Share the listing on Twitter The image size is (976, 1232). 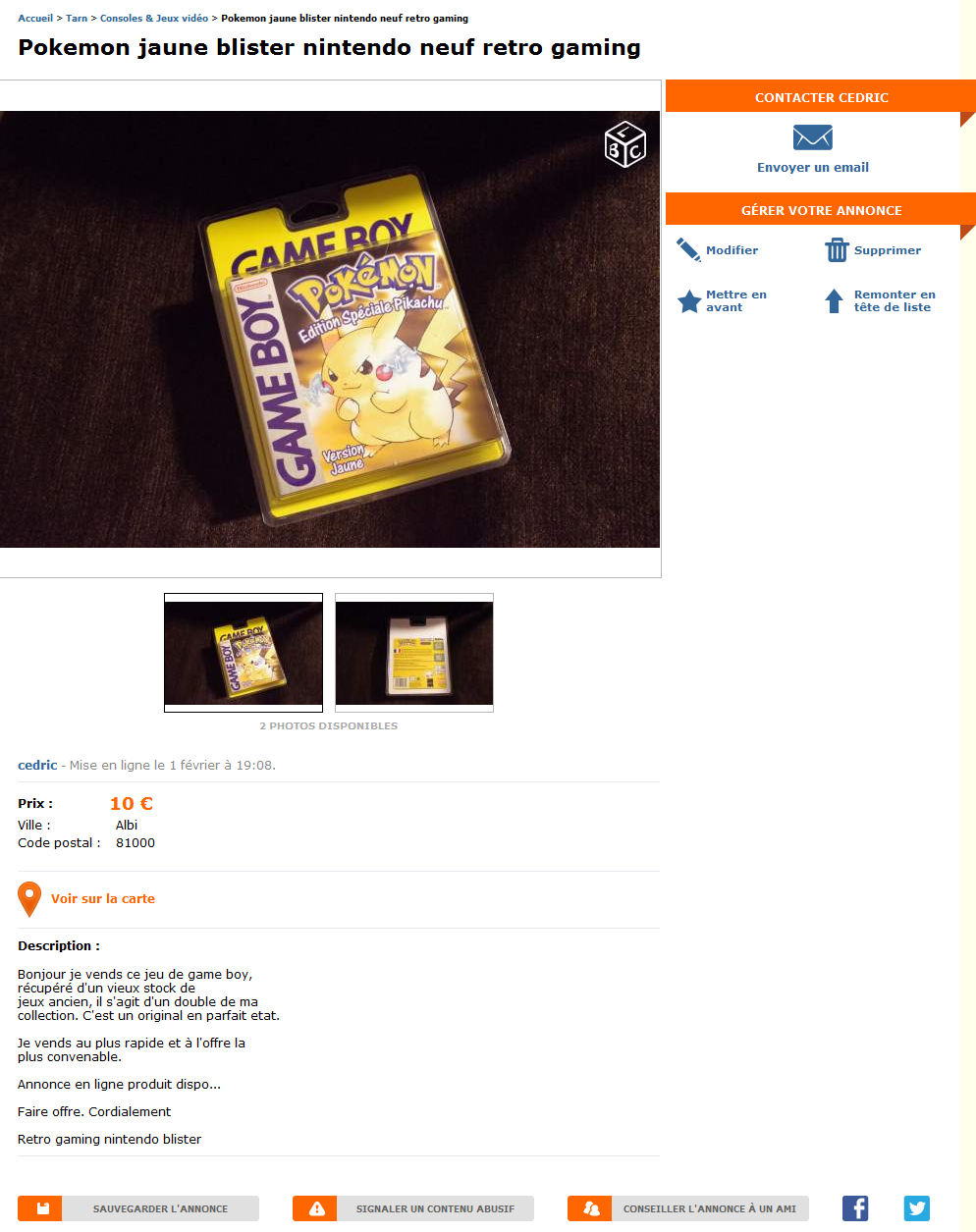click(917, 1208)
